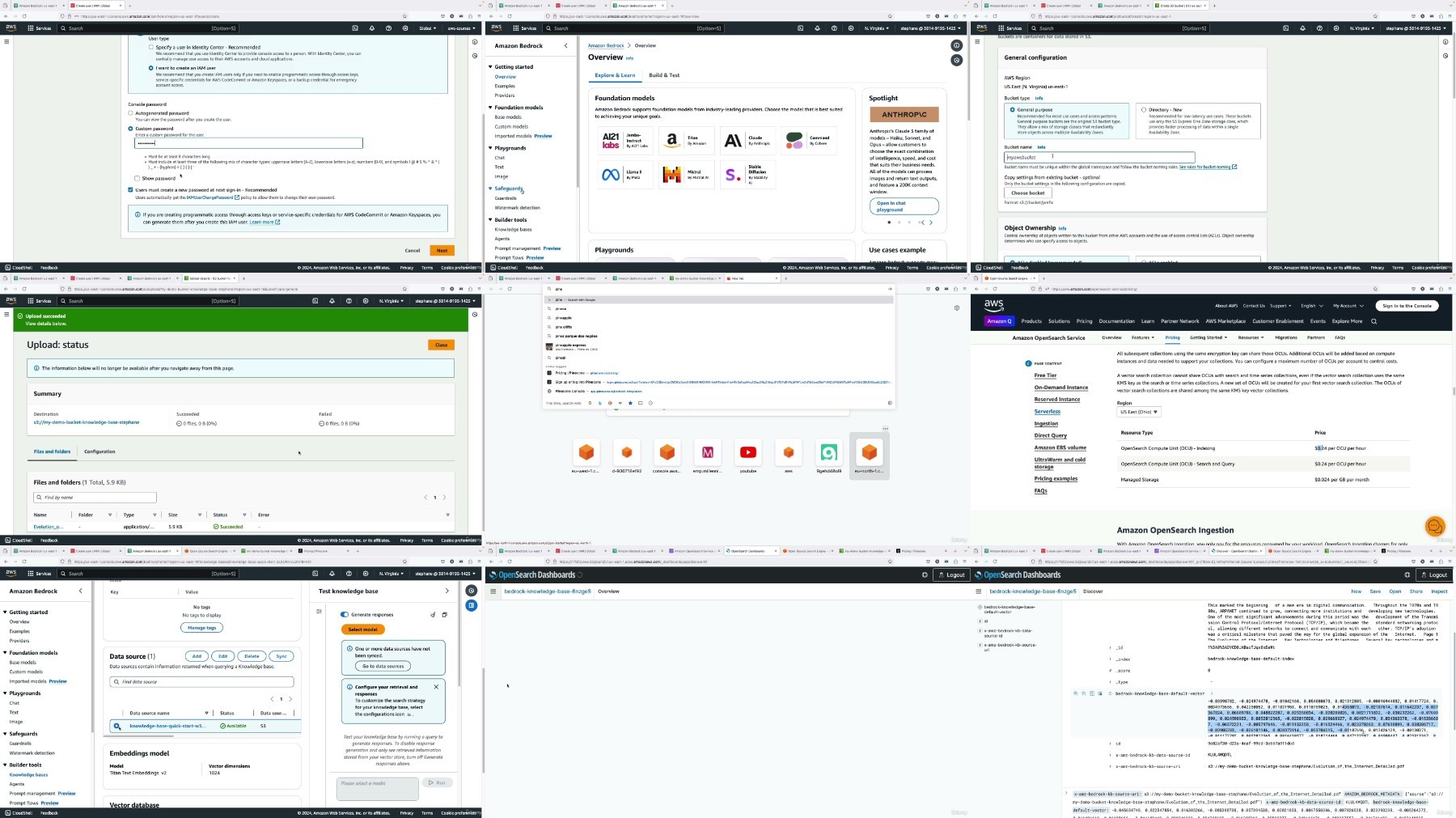Viewport: 1456px width, 818px height.
Task: Click help icon in Bedrock Overview window header
Action: [833, 28]
